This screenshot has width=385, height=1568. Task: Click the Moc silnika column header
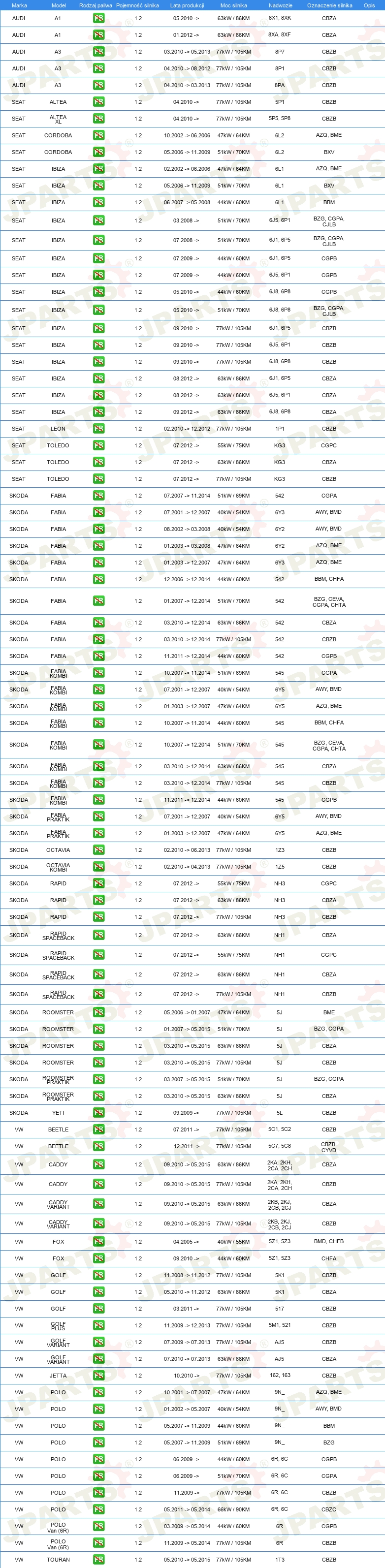click(233, 5)
